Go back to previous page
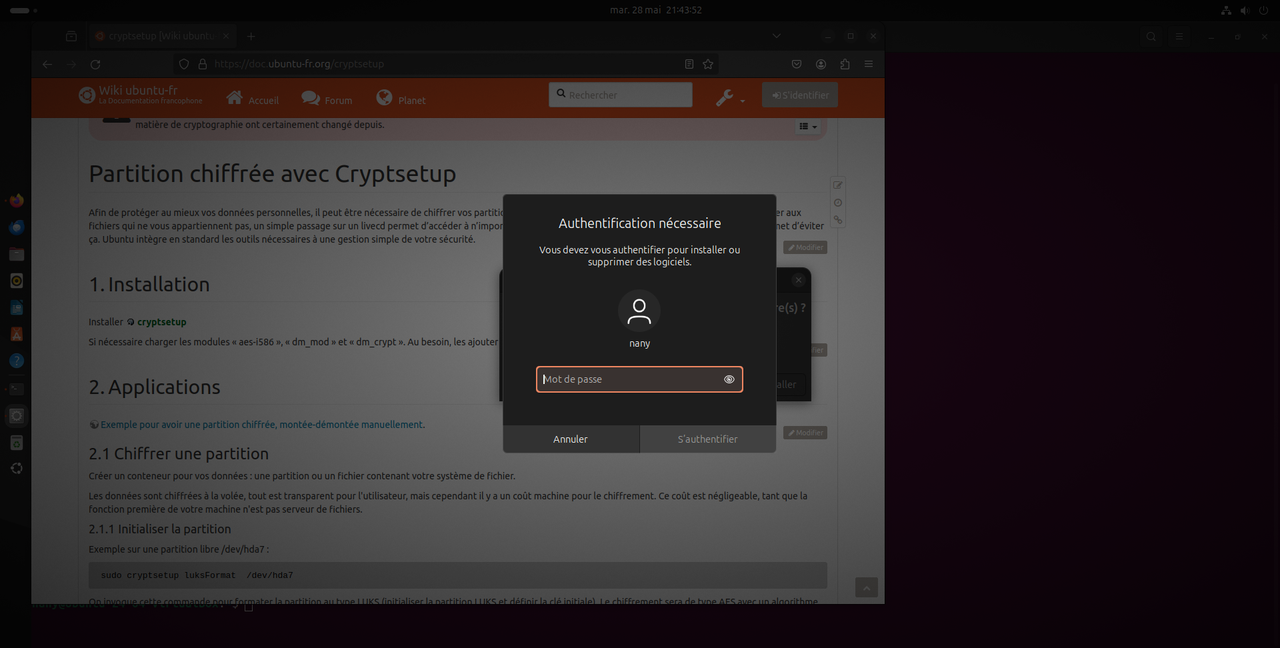Viewport: 1280px width, 648px height. 47,64
